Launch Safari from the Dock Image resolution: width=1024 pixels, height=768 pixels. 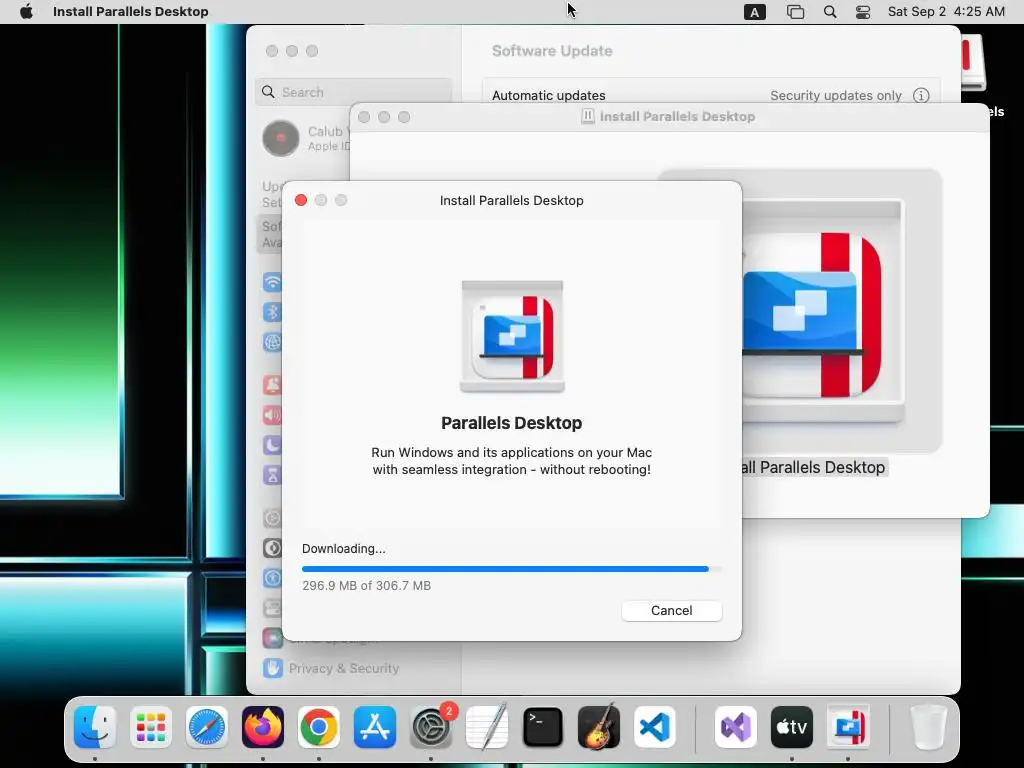click(x=207, y=727)
